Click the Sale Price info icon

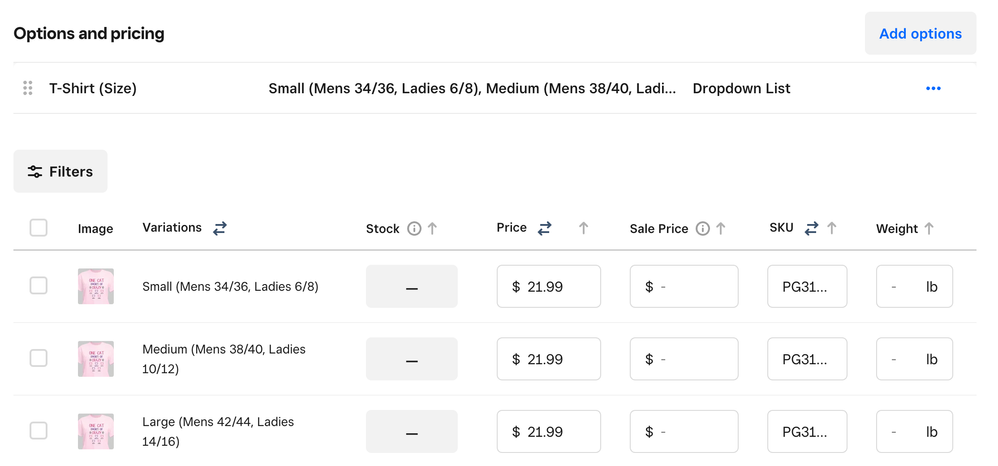703,229
